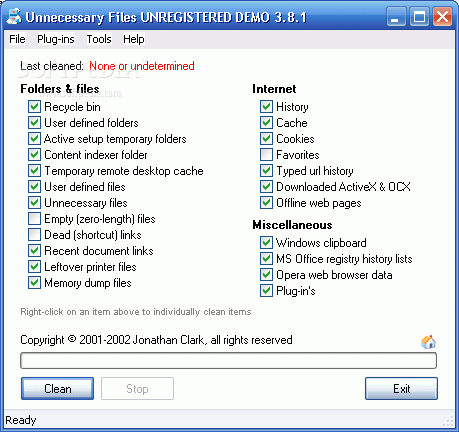
Task: Click the application icon in the title bar
Action: [14, 16]
